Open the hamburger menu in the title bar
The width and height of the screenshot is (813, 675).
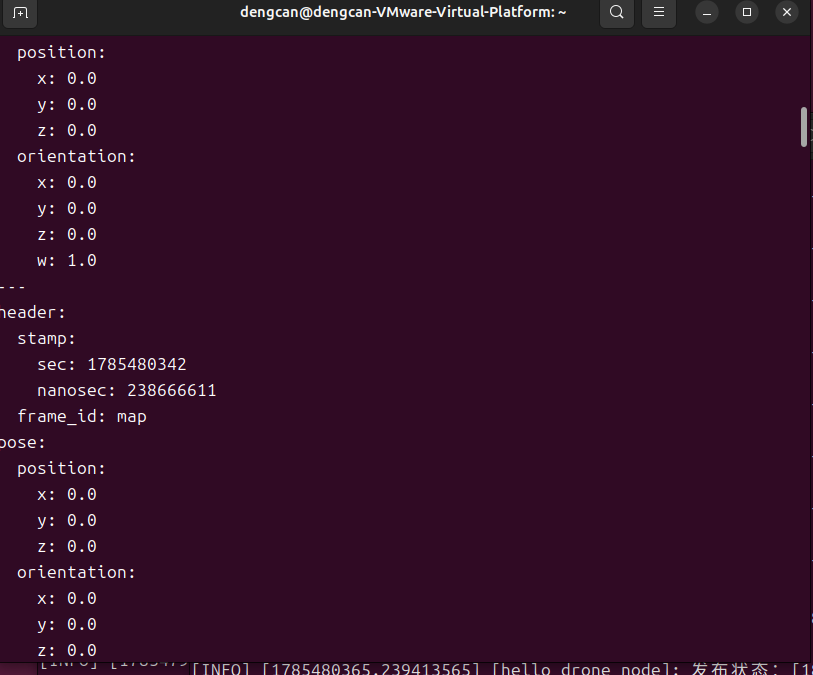pos(658,12)
